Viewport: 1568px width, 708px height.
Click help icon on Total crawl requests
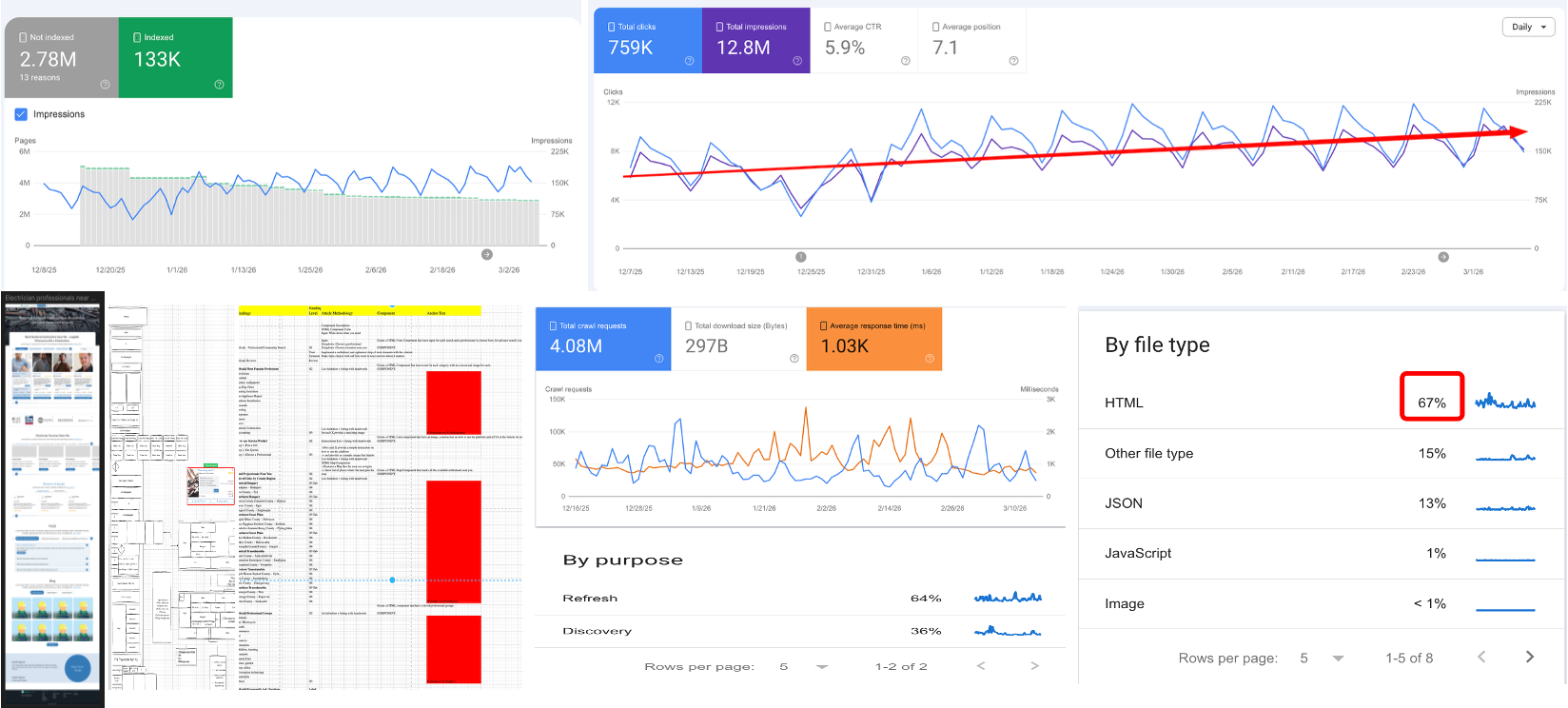tap(658, 359)
